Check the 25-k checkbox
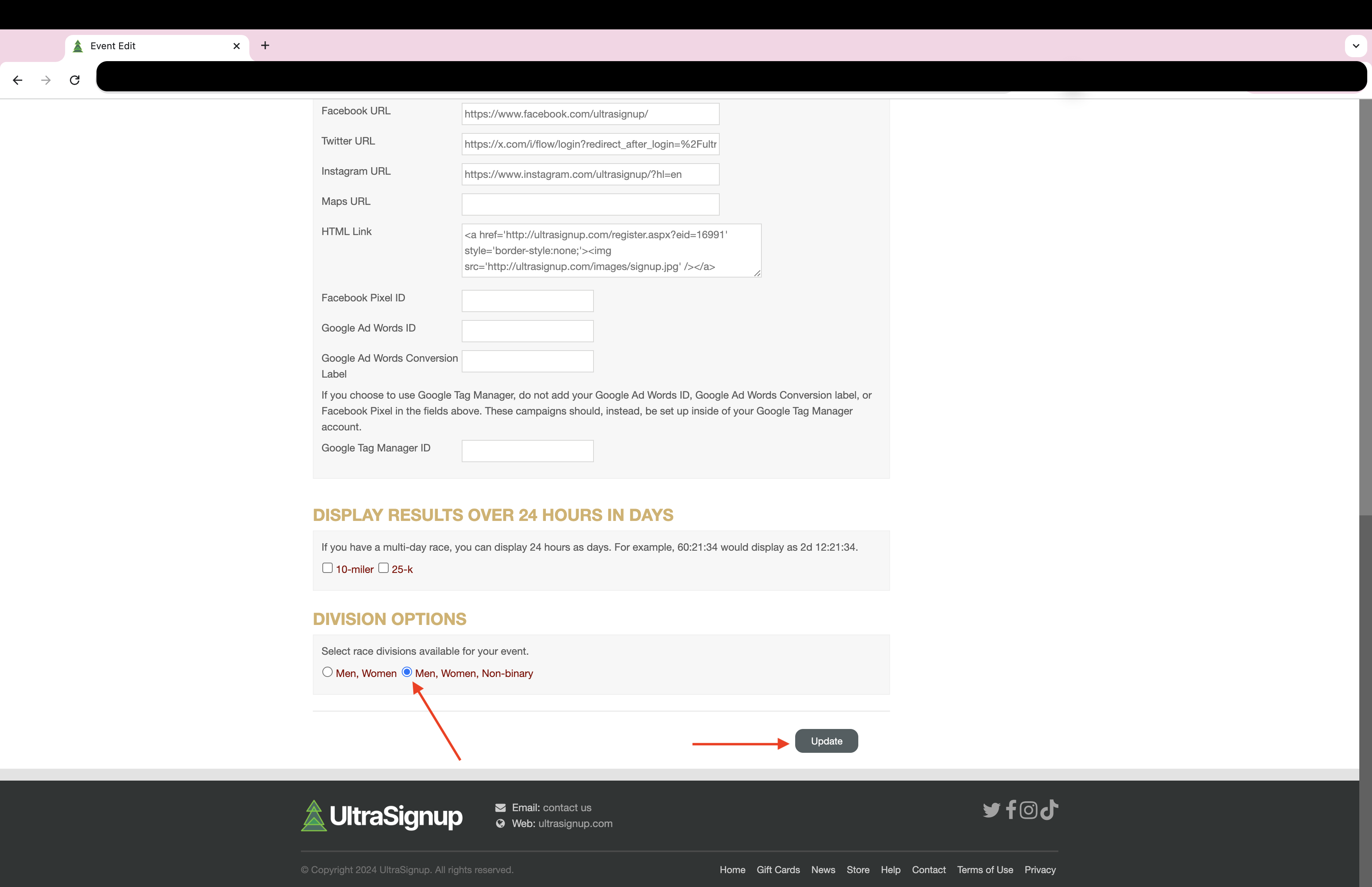Screen dimensions: 1372x887 pos(383,568)
